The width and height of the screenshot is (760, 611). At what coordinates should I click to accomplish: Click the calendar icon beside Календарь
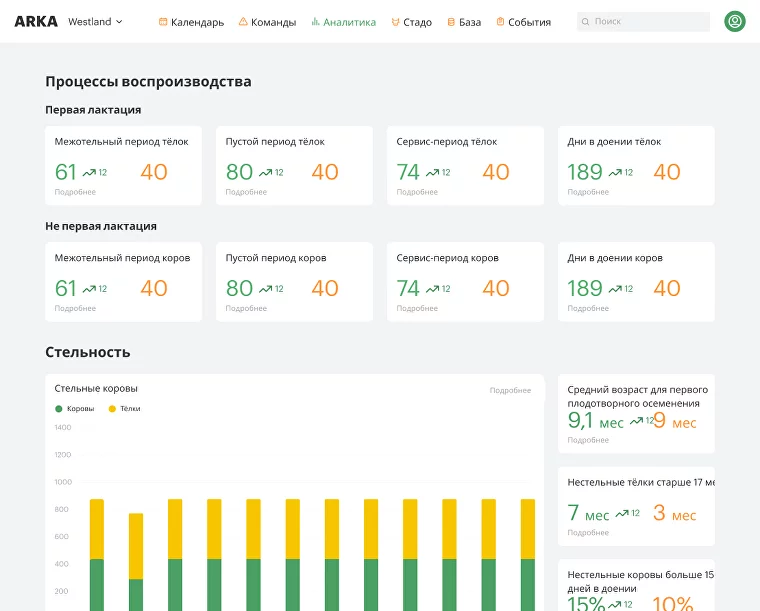tap(163, 22)
